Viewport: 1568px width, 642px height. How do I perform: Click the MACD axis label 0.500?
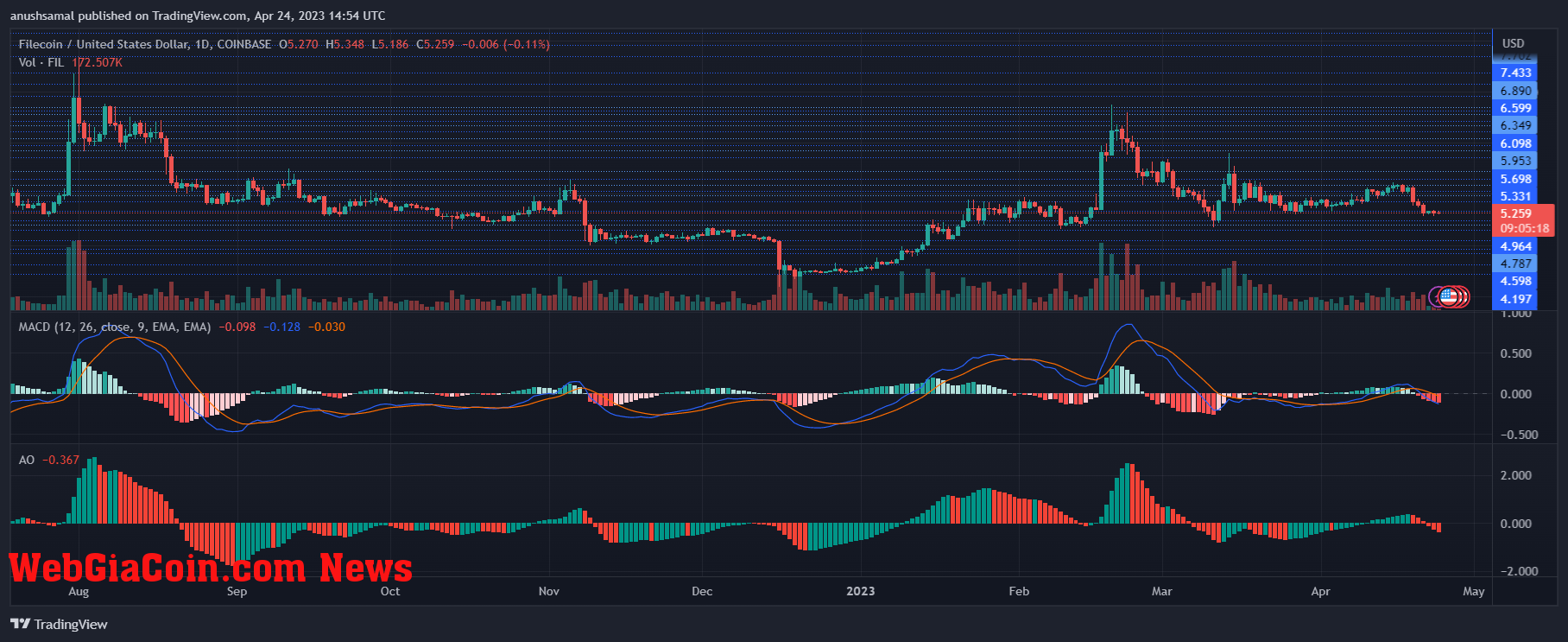click(x=1515, y=353)
